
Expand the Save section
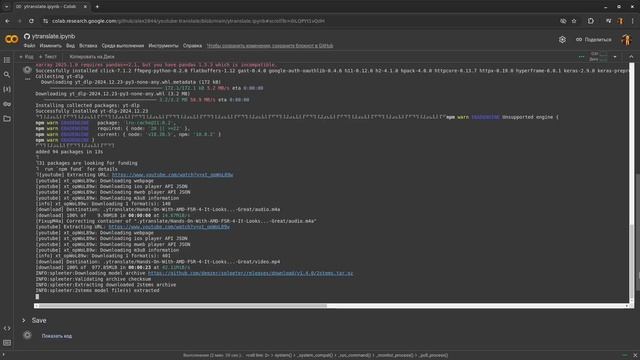(24, 321)
